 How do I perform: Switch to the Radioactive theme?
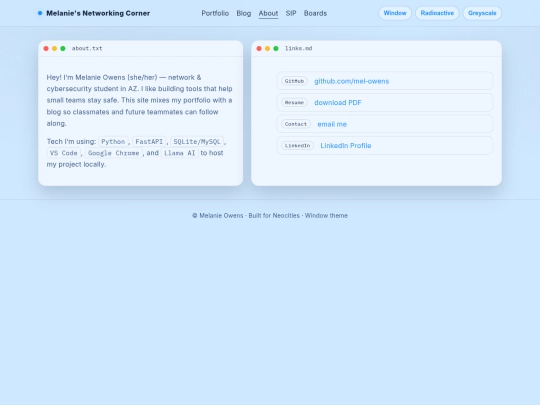437,13
